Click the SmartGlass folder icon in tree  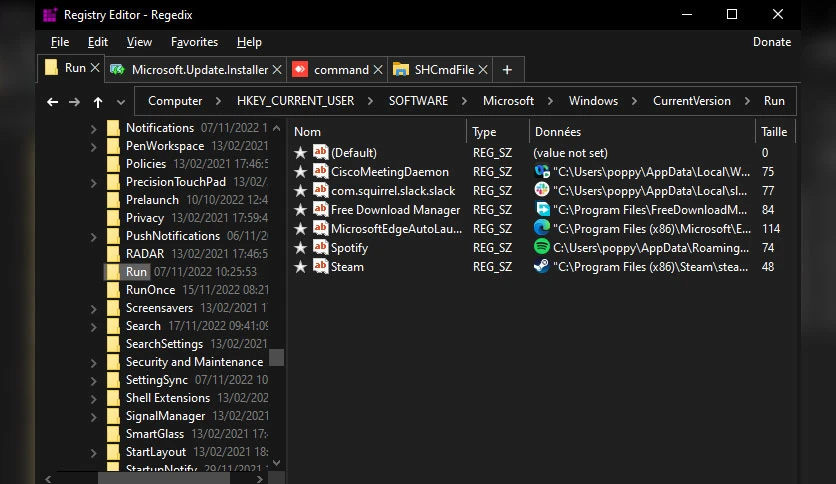(113, 434)
